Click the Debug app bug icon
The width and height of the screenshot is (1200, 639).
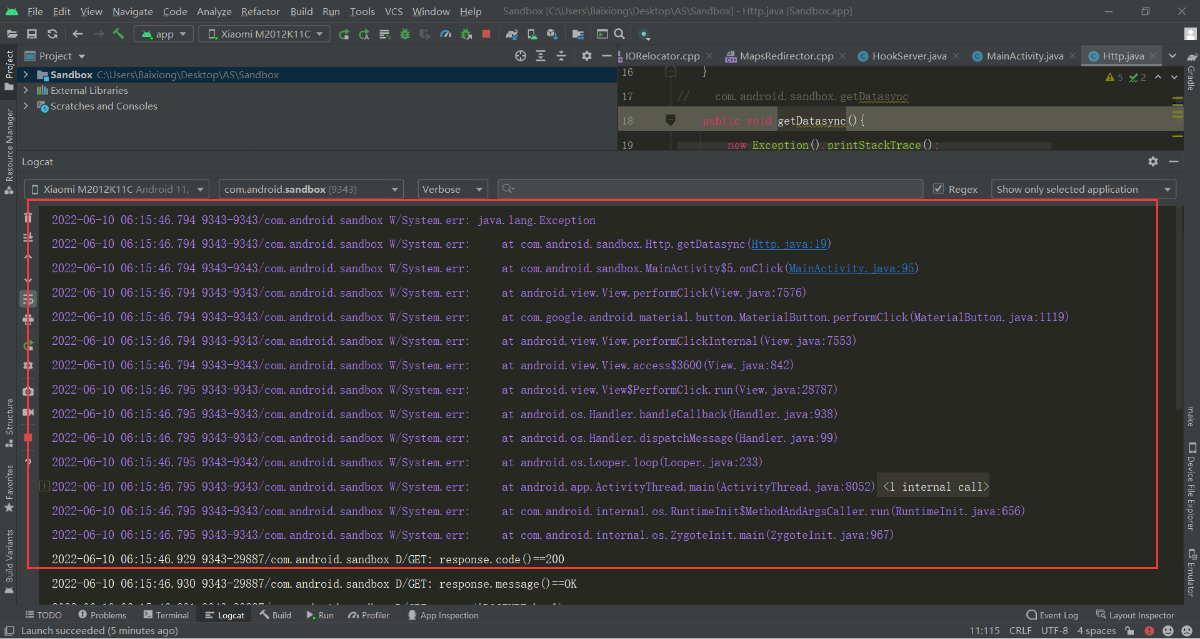[405, 34]
